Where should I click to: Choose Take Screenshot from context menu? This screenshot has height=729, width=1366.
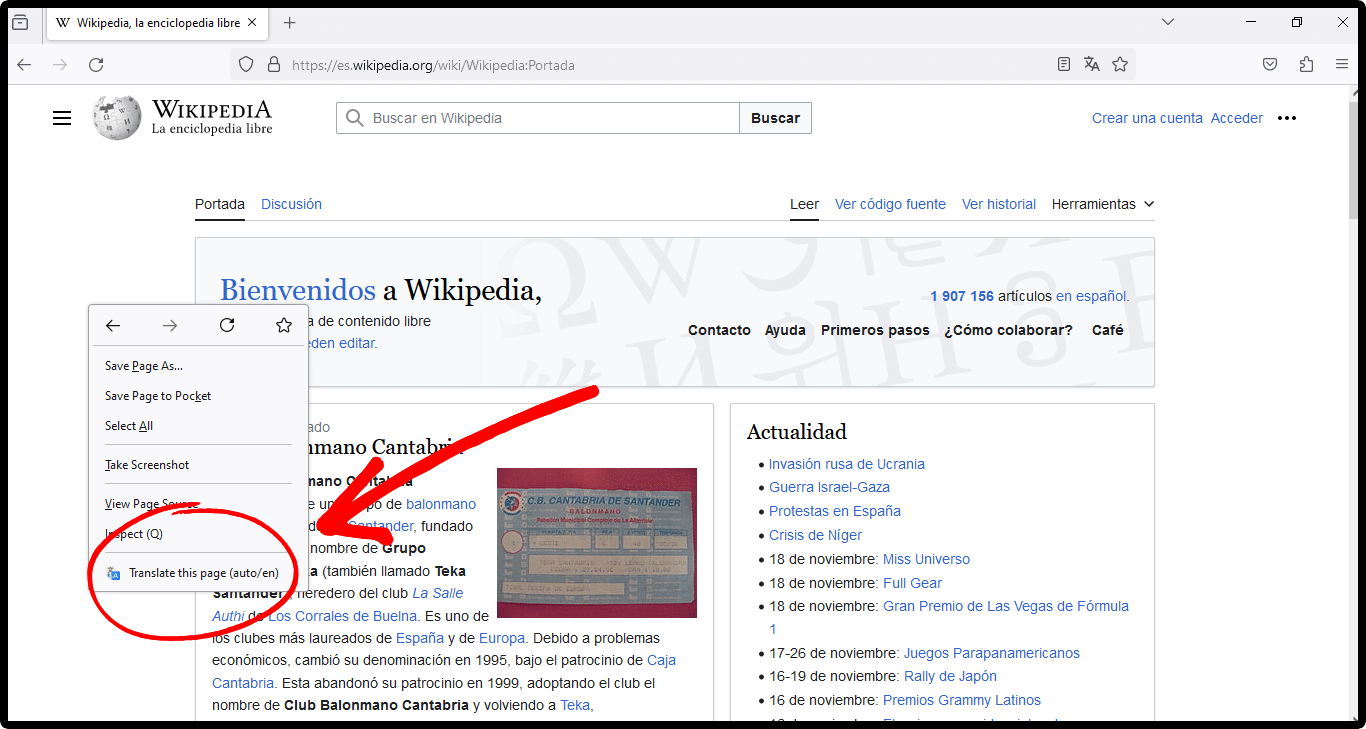pos(147,465)
